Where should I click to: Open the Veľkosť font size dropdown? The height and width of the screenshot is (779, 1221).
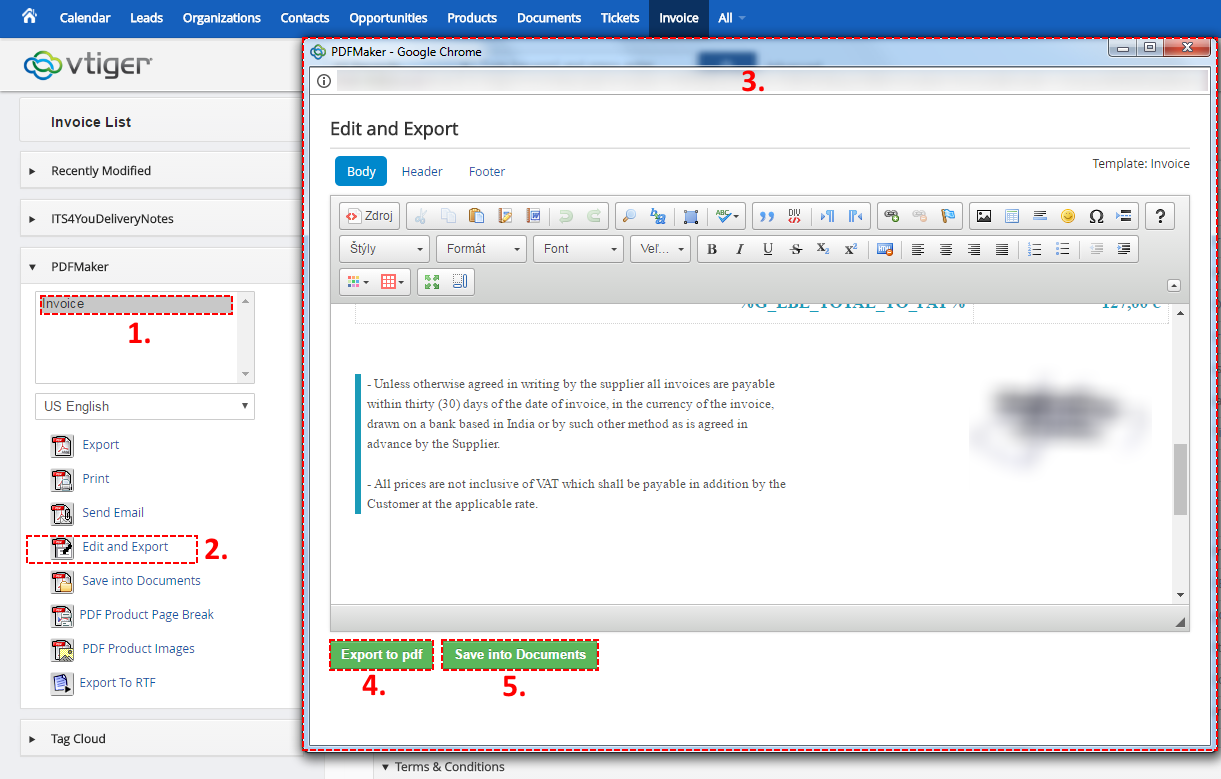[x=660, y=249]
